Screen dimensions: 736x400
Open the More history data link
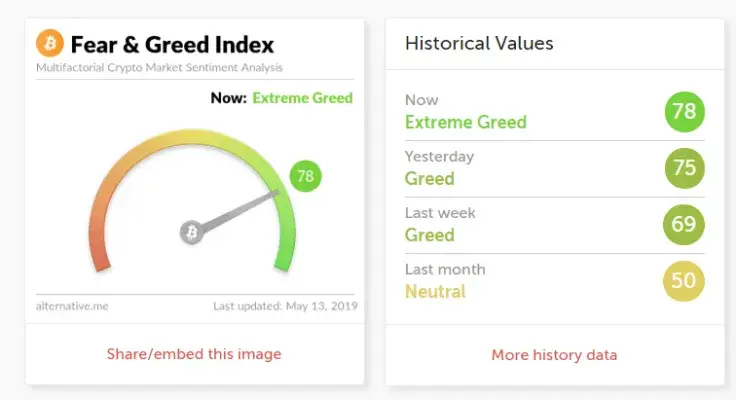[x=554, y=355]
